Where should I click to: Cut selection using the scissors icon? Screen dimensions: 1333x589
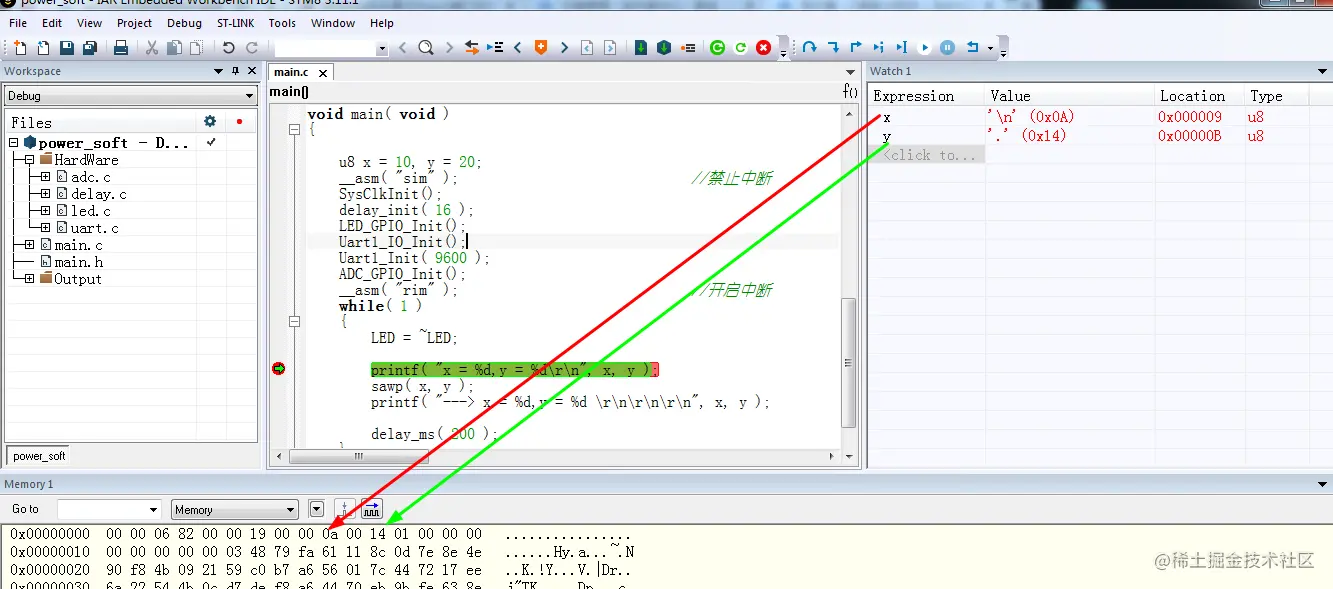pos(152,48)
